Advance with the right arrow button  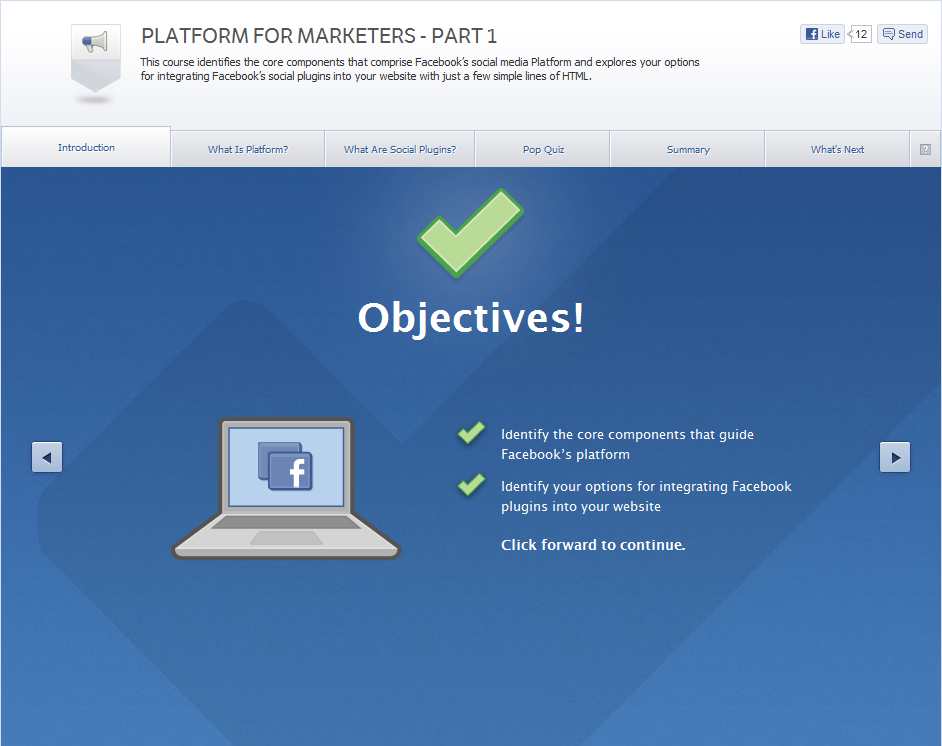[x=895, y=457]
